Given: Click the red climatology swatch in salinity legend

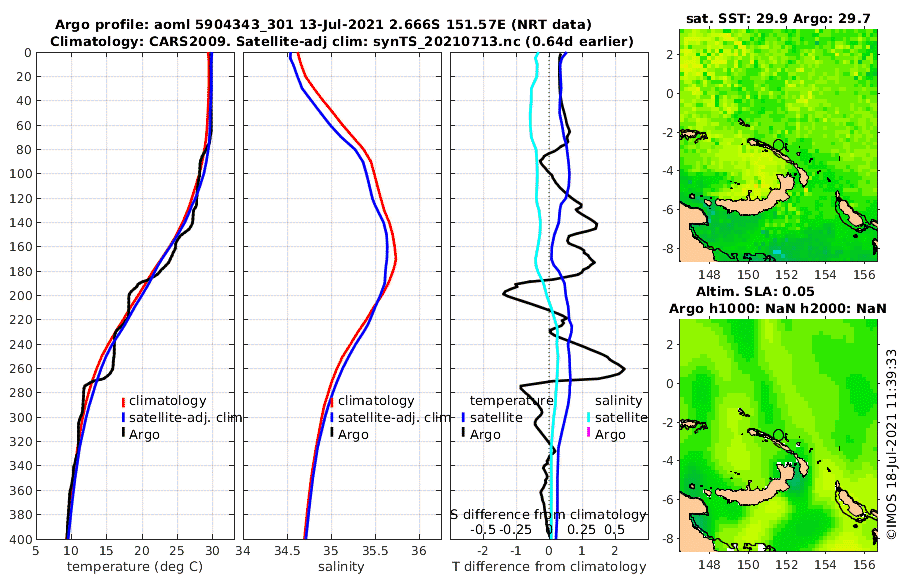Looking at the screenshot, I should pos(332,401).
